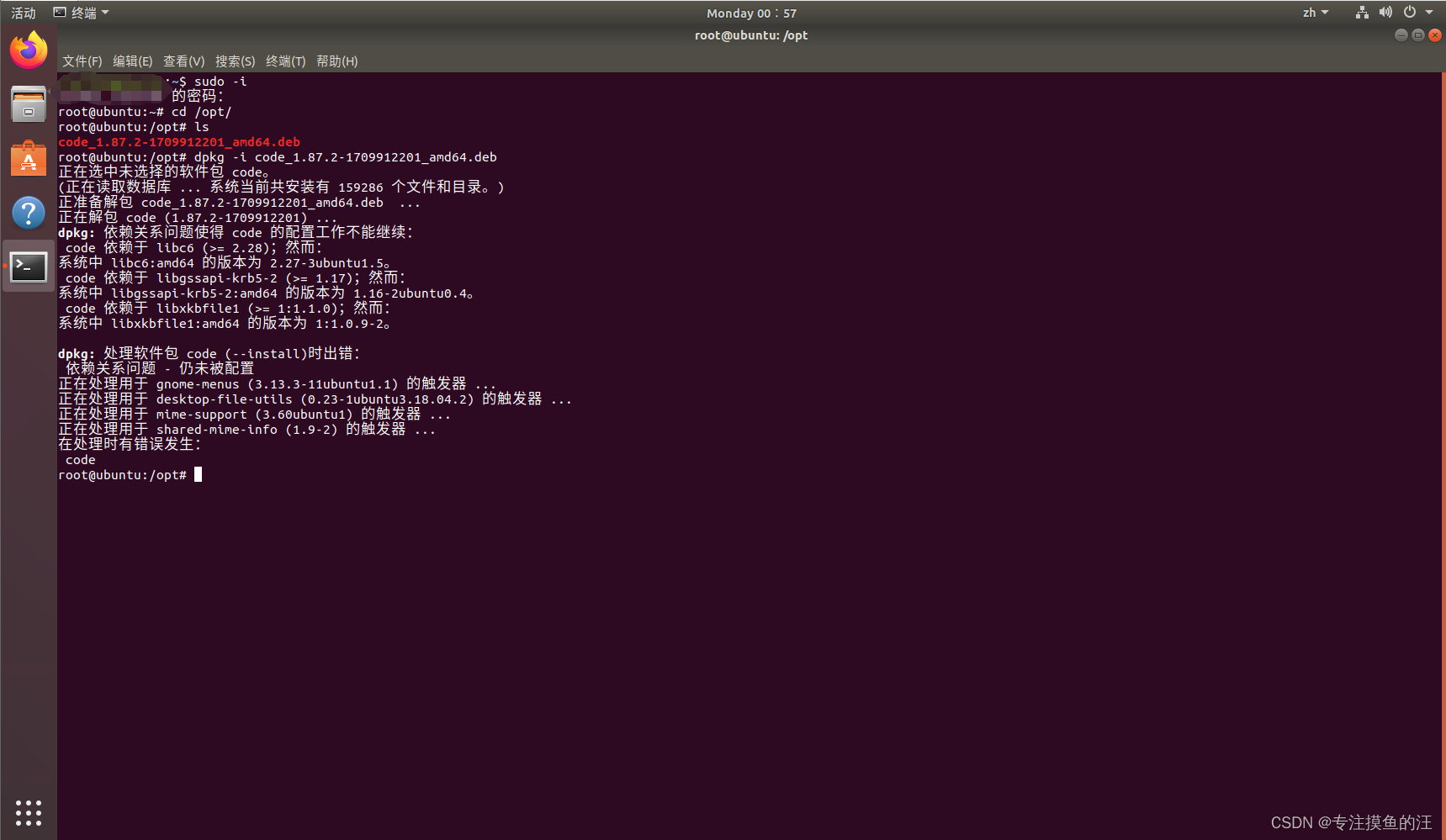Open the 文件(F) menu
Image resolution: width=1446 pixels, height=840 pixels.
[82, 61]
